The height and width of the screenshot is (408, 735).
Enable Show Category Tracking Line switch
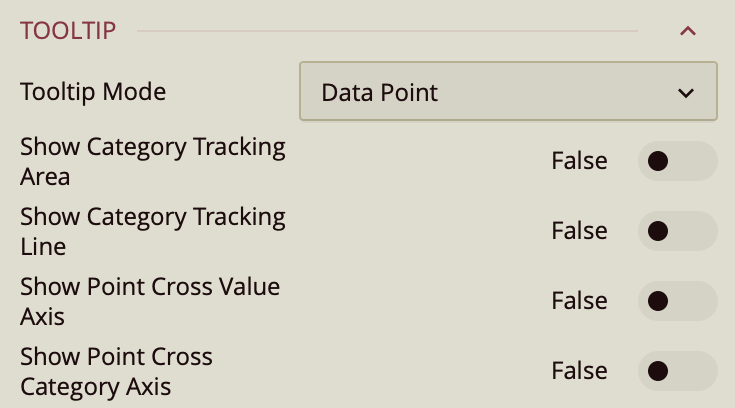pos(677,231)
